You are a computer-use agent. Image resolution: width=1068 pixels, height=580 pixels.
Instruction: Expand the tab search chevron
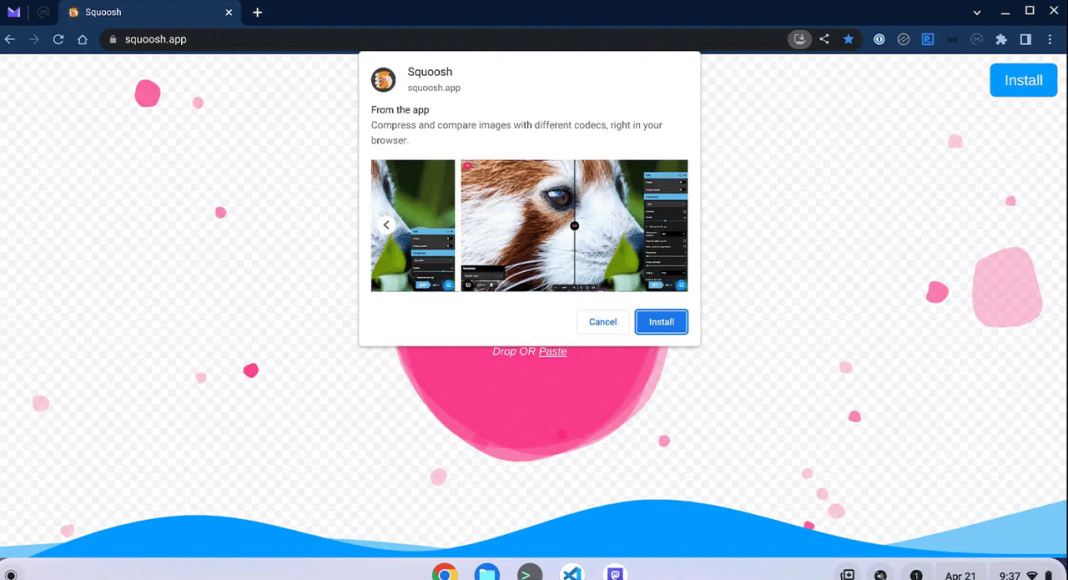977,12
